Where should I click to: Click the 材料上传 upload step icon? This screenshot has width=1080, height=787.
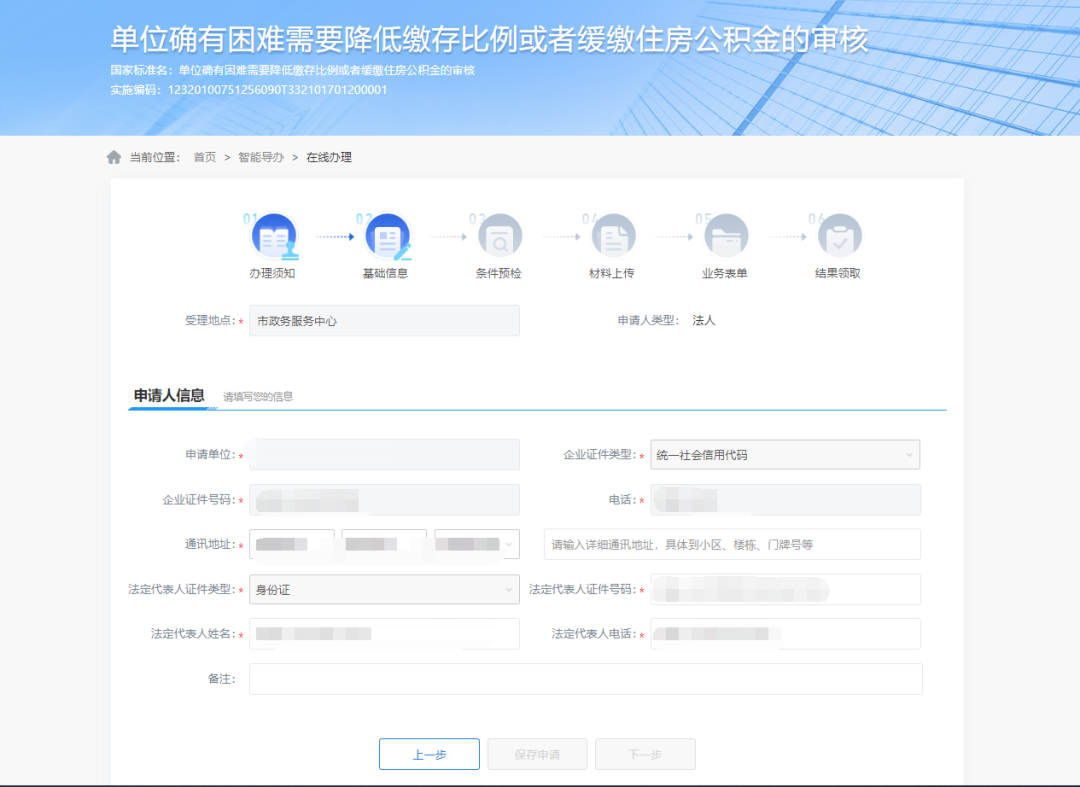613,237
